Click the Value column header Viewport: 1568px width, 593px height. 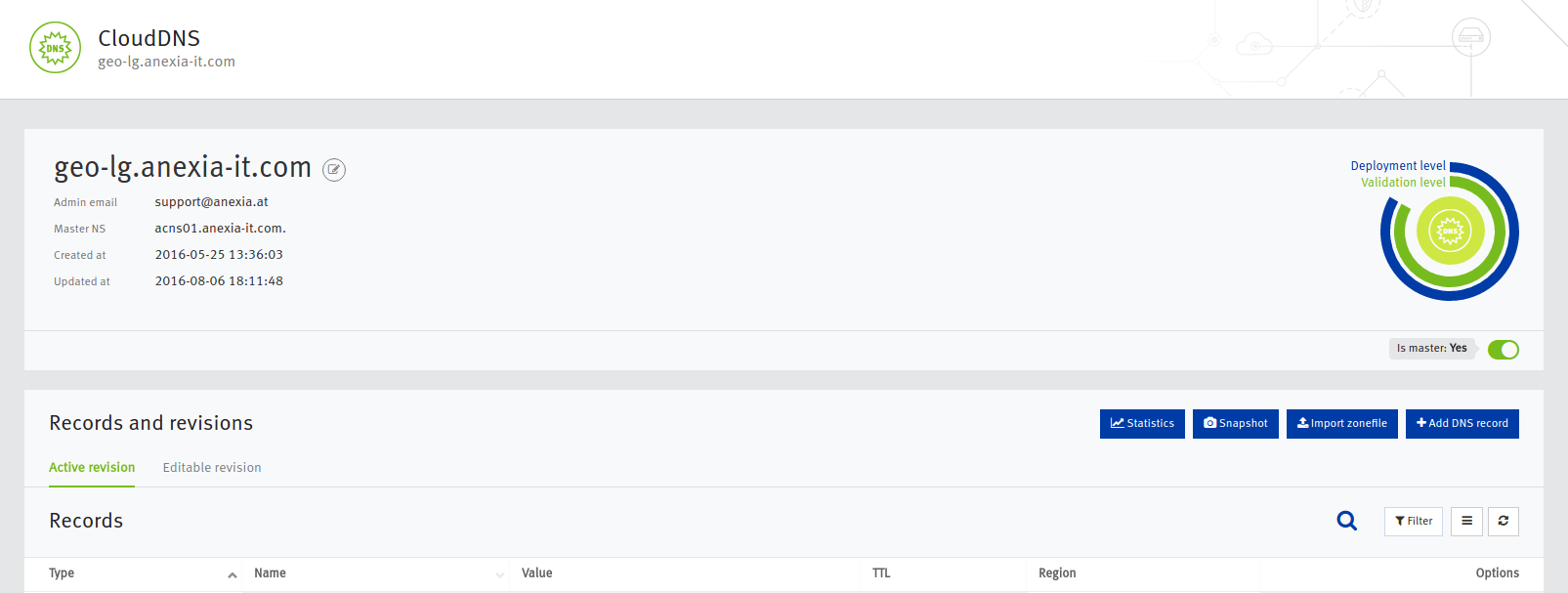tap(537, 573)
